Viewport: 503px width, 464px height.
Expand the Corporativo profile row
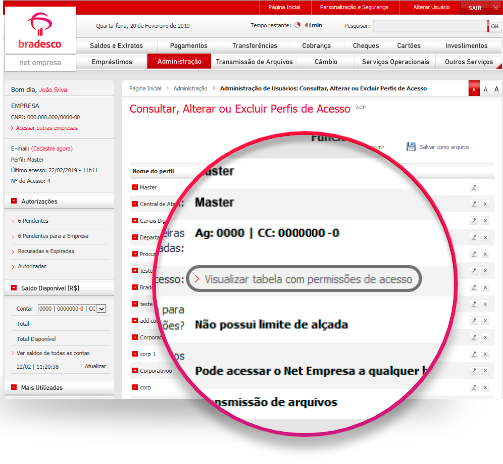pyautogui.click(x=135, y=371)
